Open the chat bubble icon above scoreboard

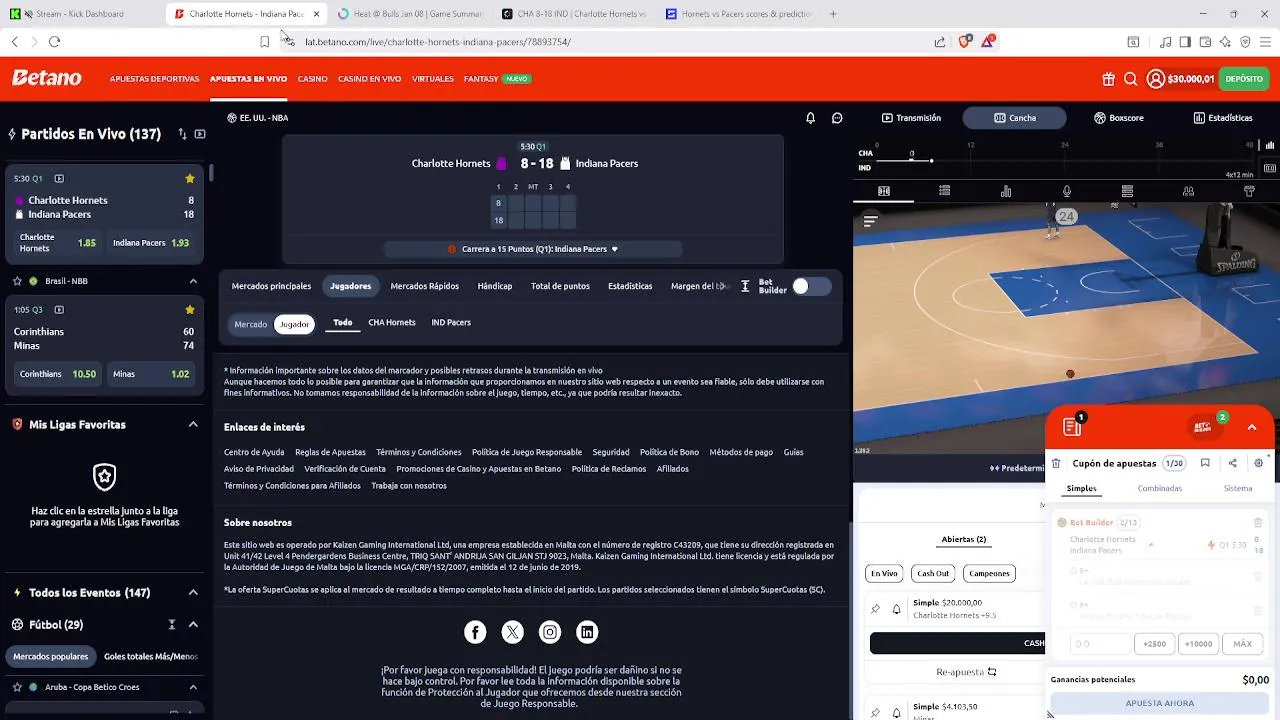coord(837,118)
